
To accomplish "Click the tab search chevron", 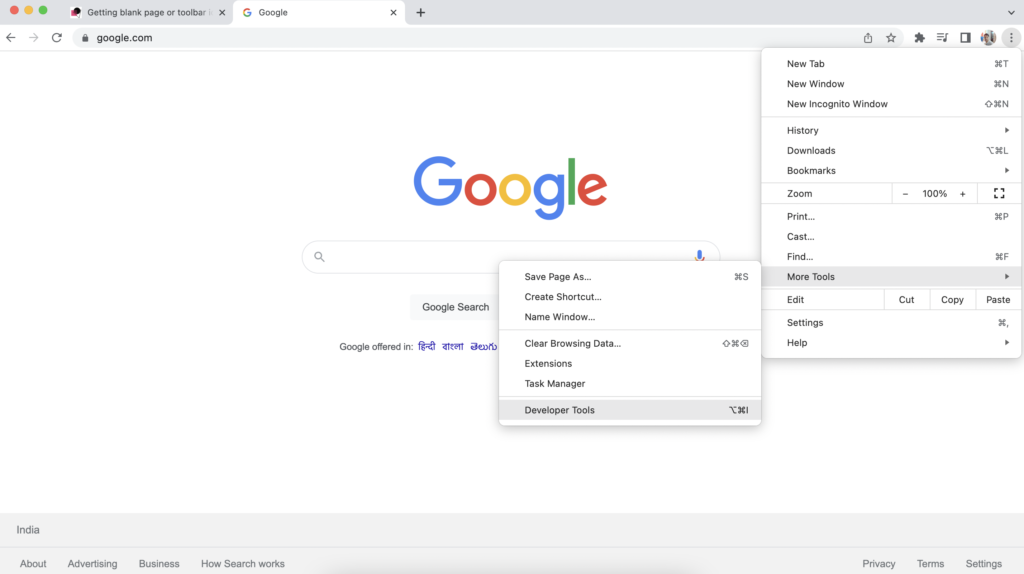I will [x=1011, y=12].
